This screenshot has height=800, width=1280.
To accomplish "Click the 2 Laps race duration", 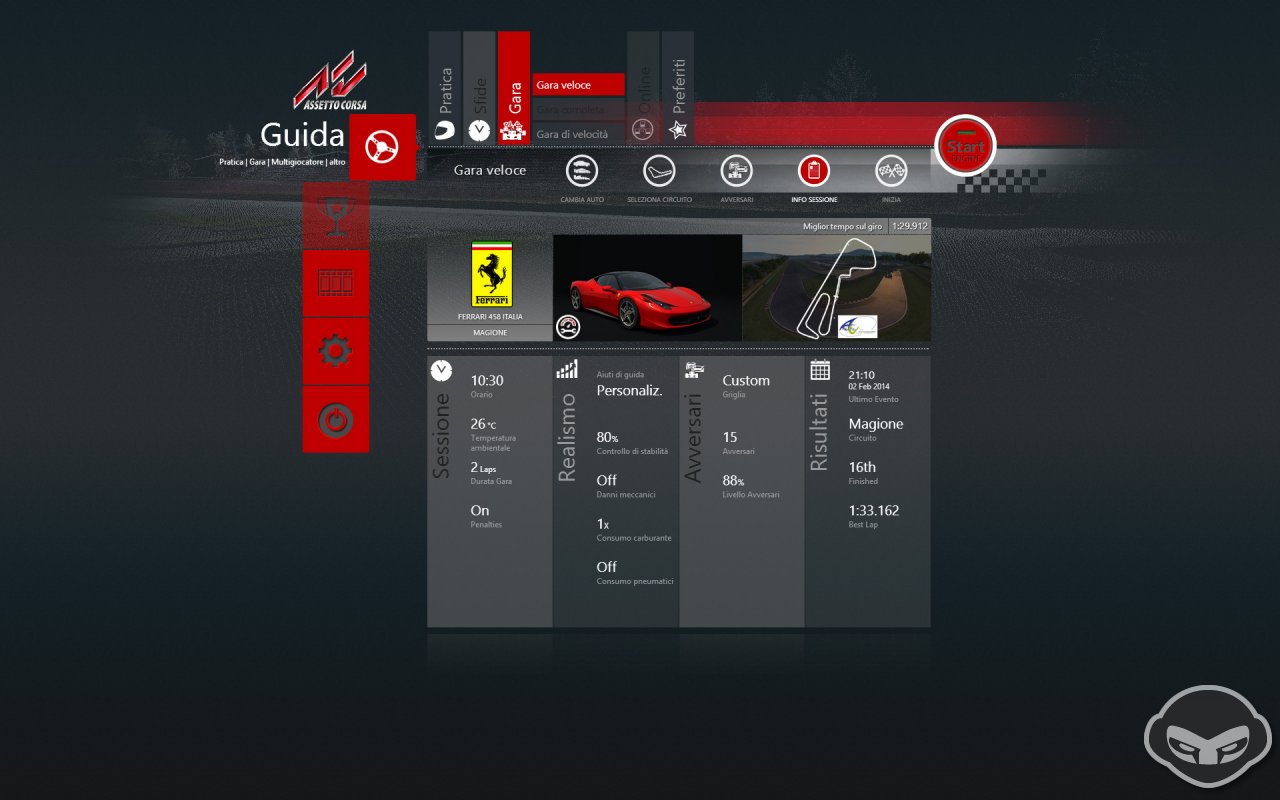I will click(x=483, y=467).
